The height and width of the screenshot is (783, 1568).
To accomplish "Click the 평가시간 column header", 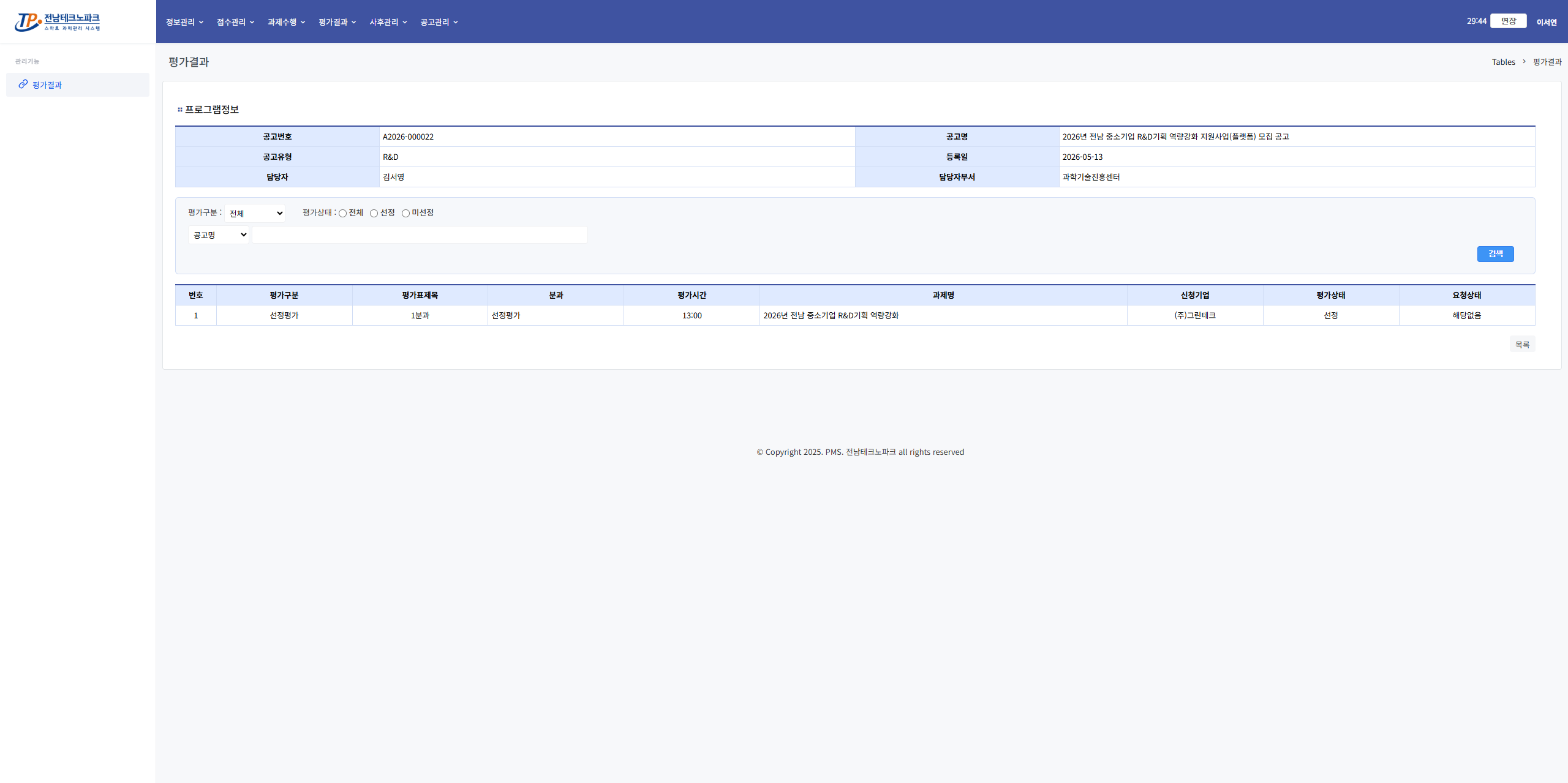I will pyautogui.click(x=692, y=295).
